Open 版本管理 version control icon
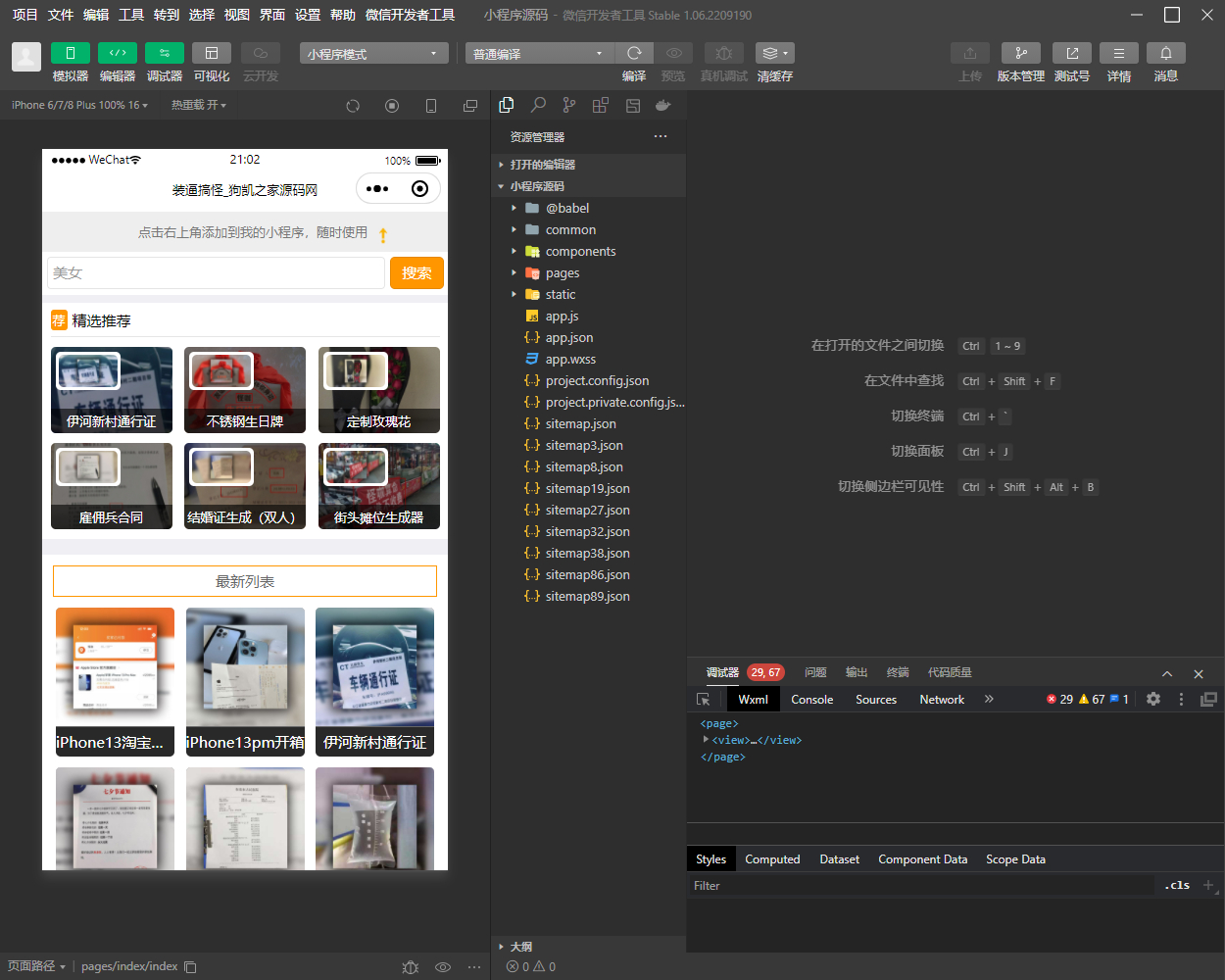 click(1021, 53)
